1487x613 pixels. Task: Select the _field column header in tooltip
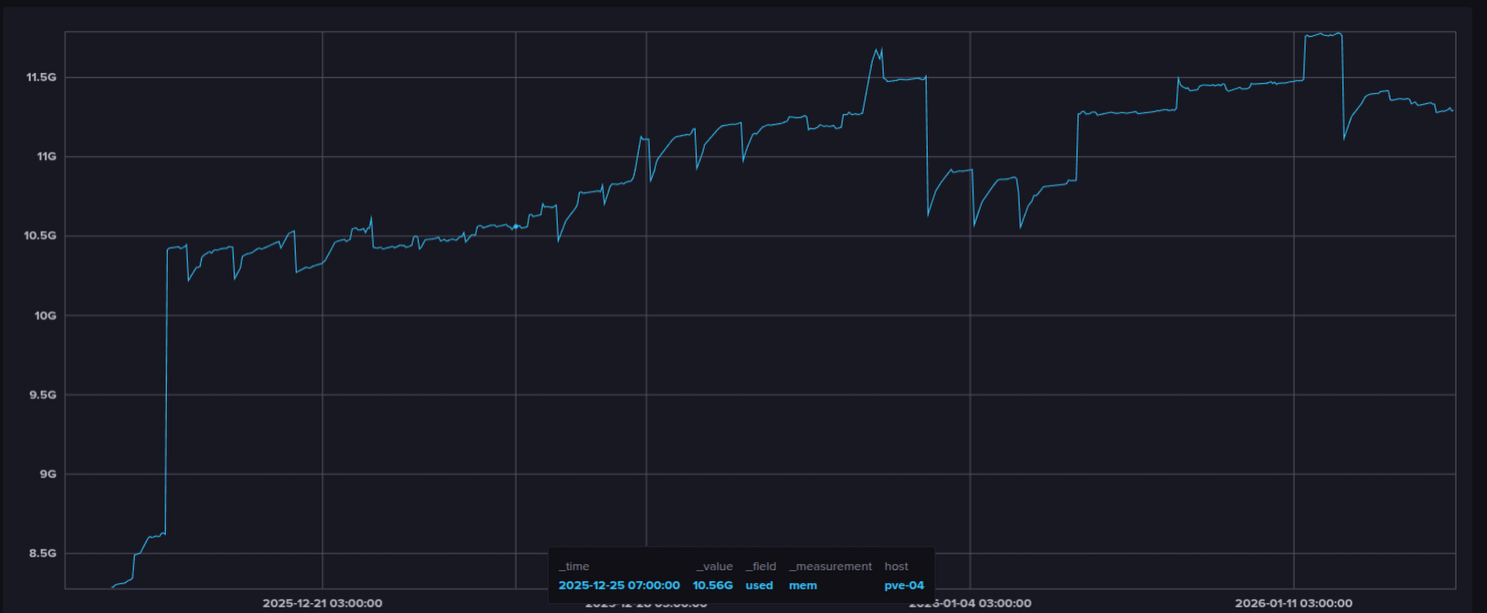[760, 567]
